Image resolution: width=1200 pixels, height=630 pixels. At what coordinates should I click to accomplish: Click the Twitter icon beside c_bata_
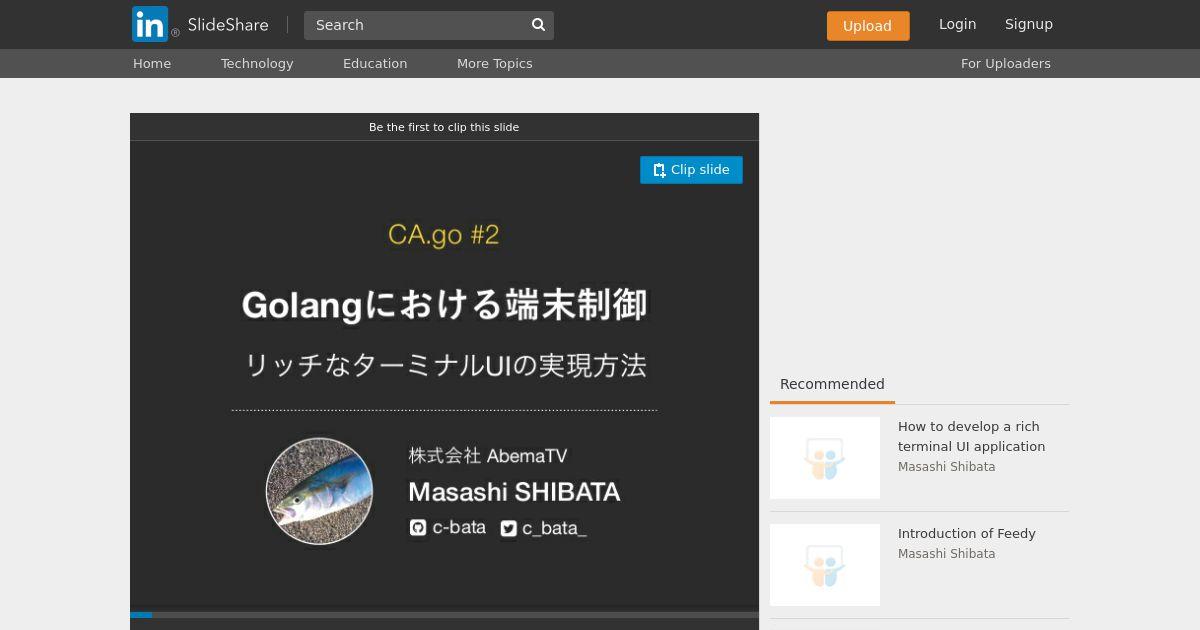pos(509,528)
